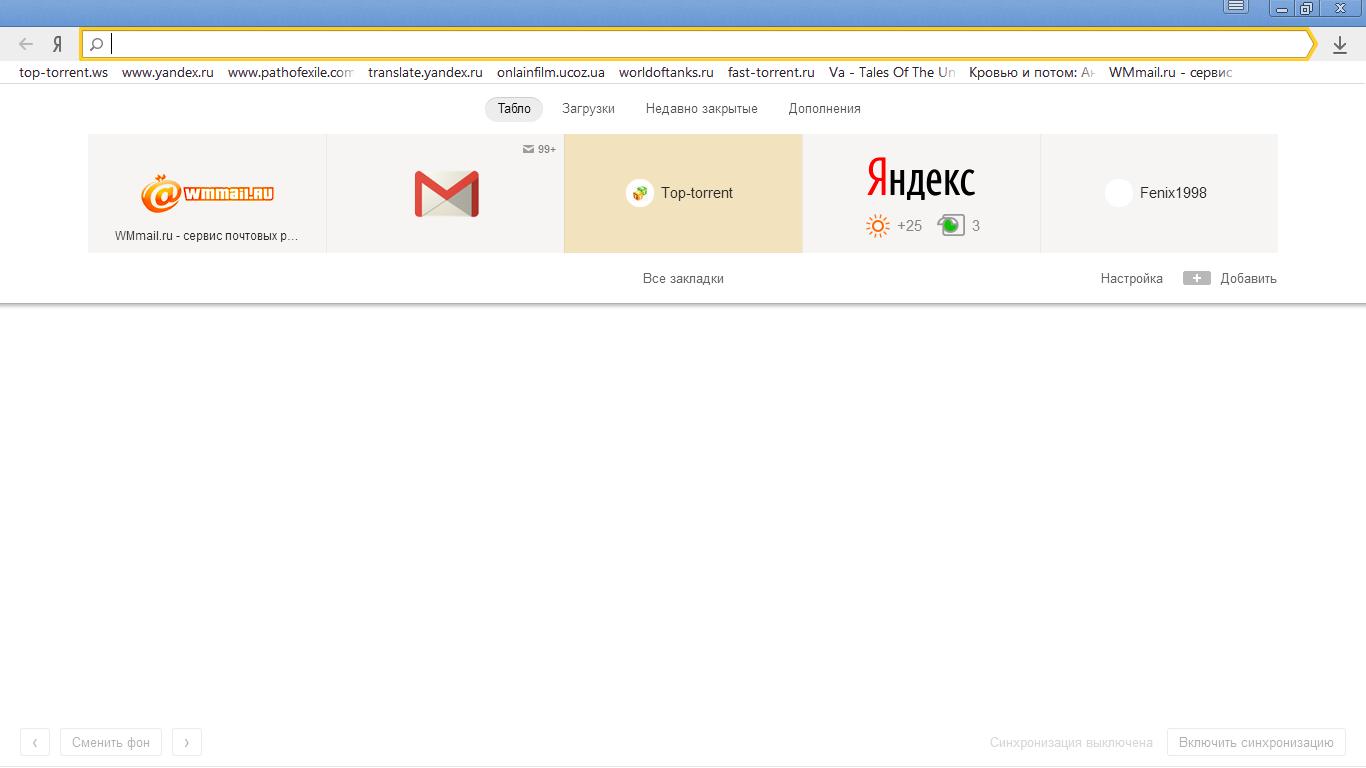Image resolution: width=1366 pixels, height=768 pixels.
Task: Click the traffic indicator icon showing 3
Action: (951, 226)
